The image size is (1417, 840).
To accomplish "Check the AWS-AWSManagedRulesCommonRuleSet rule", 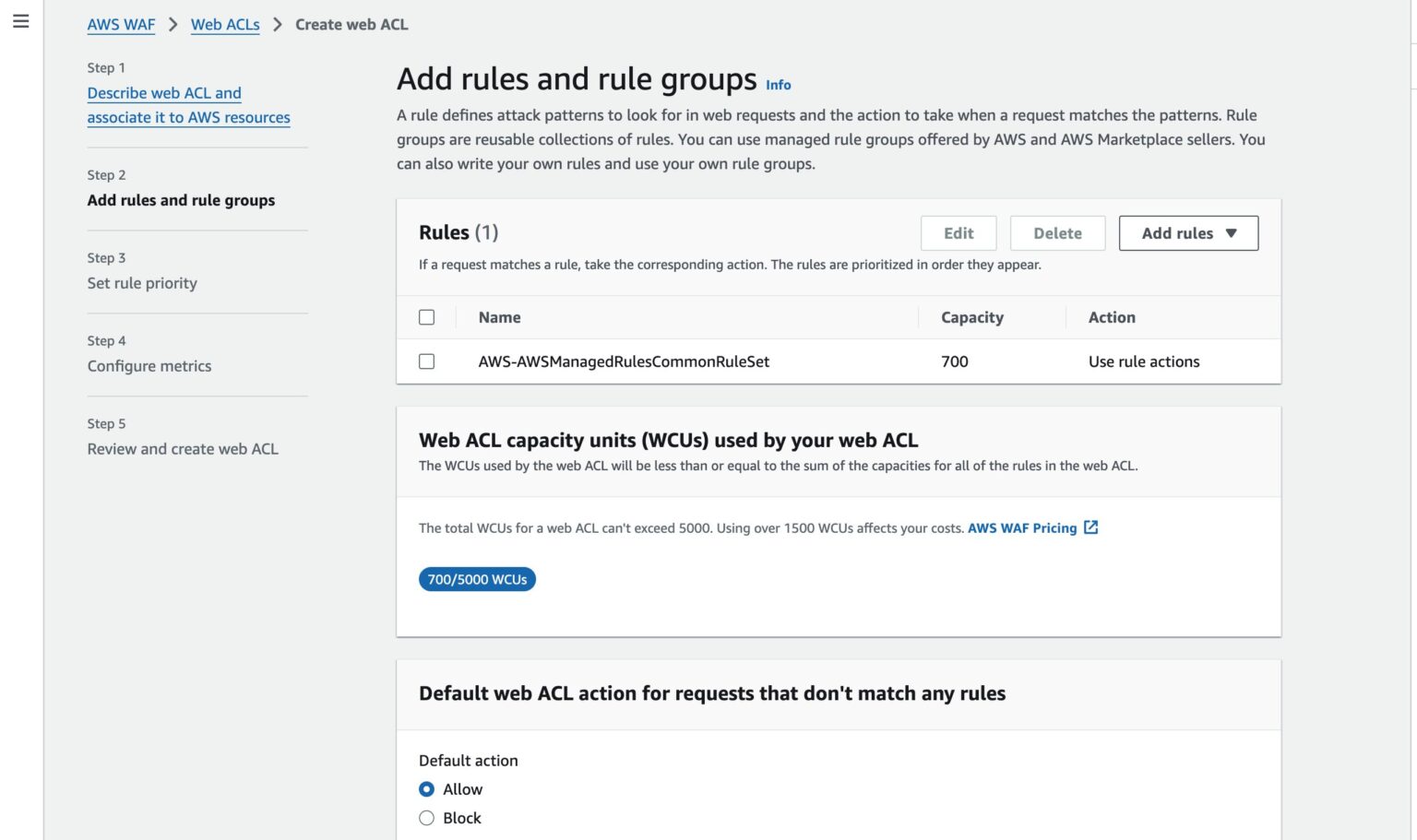I will (426, 361).
